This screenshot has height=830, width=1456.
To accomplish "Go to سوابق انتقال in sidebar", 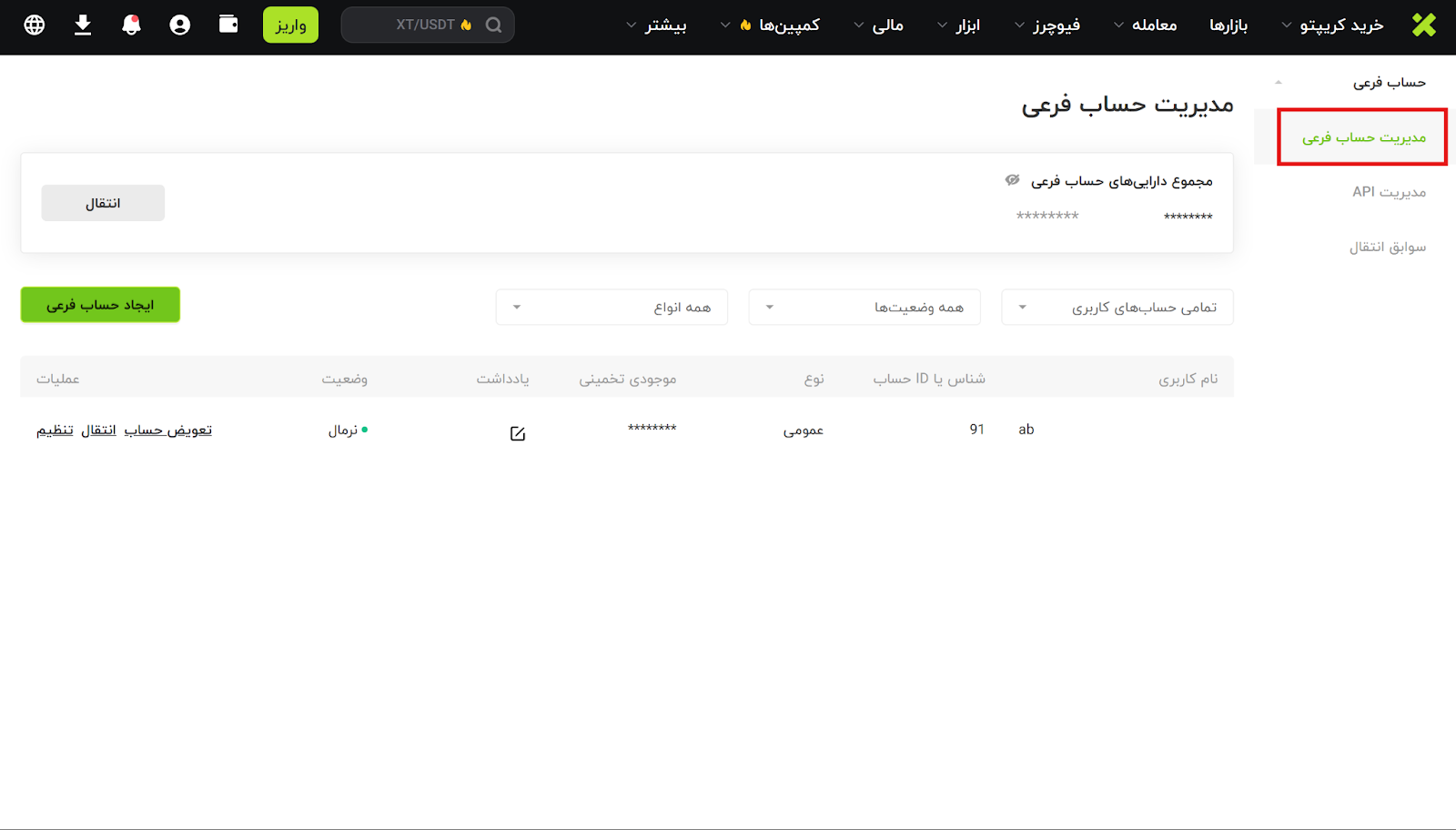I will [1387, 247].
